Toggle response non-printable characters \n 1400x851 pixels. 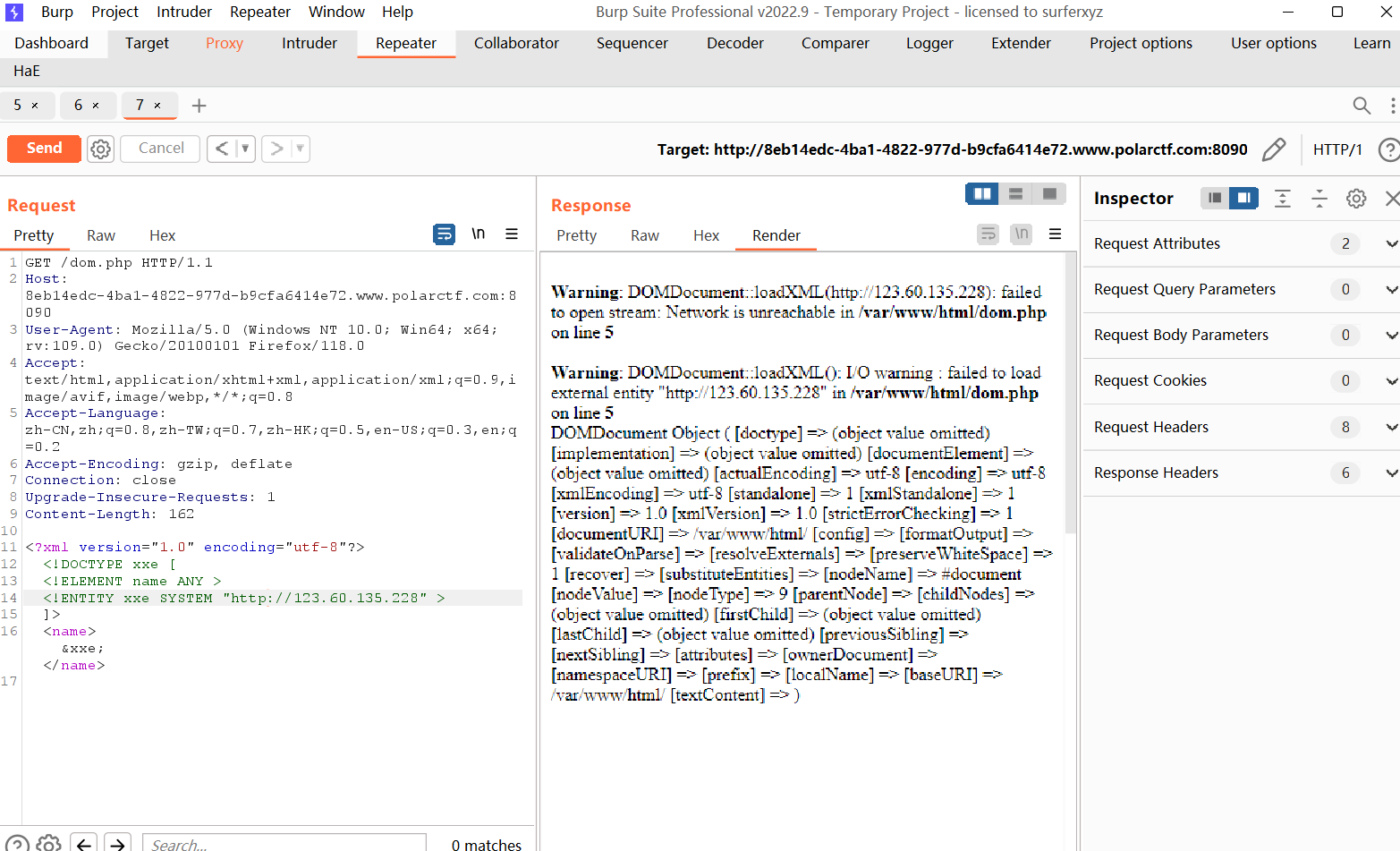1021,234
